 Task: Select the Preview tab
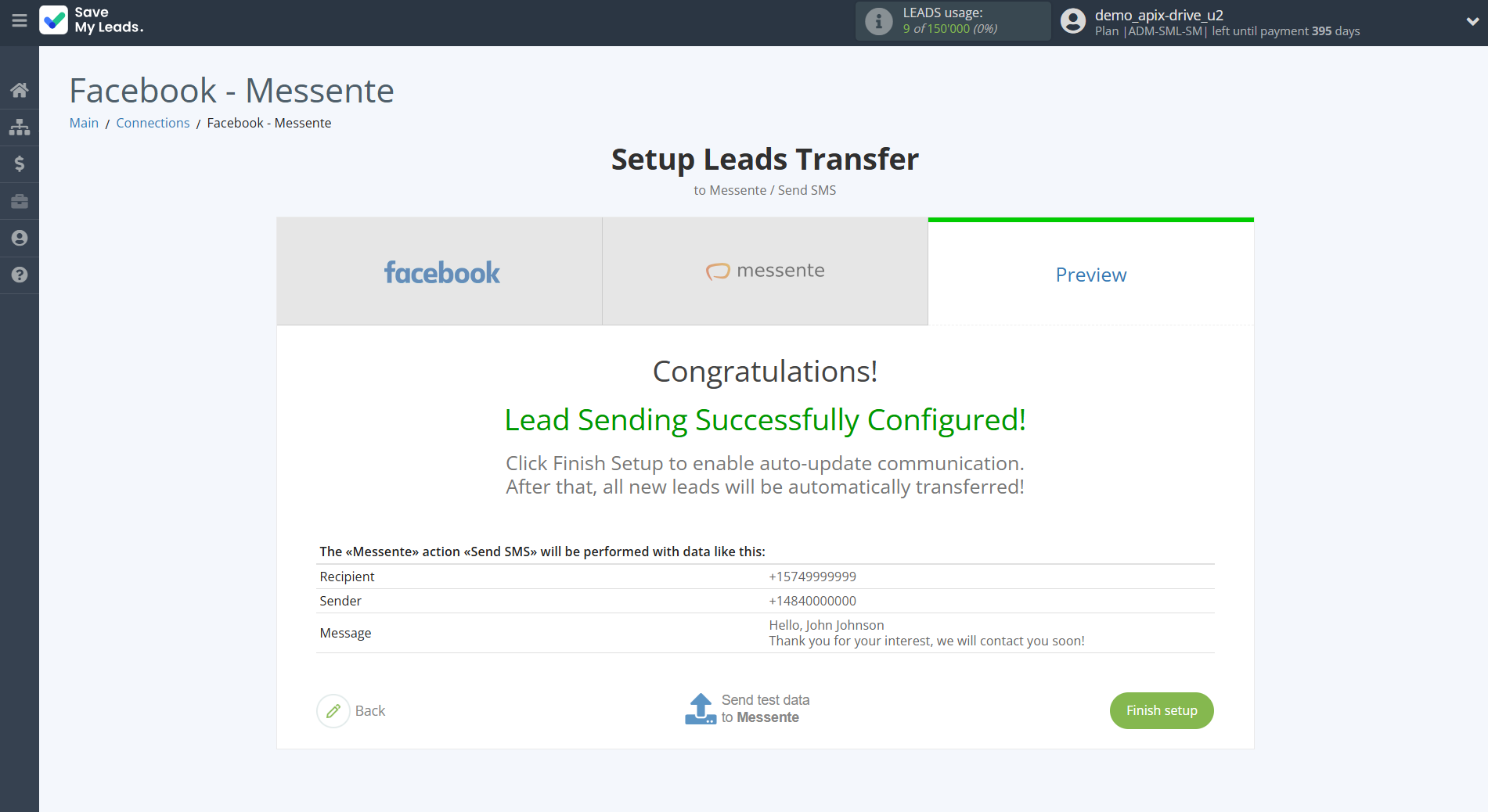[x=1090, y=275]
